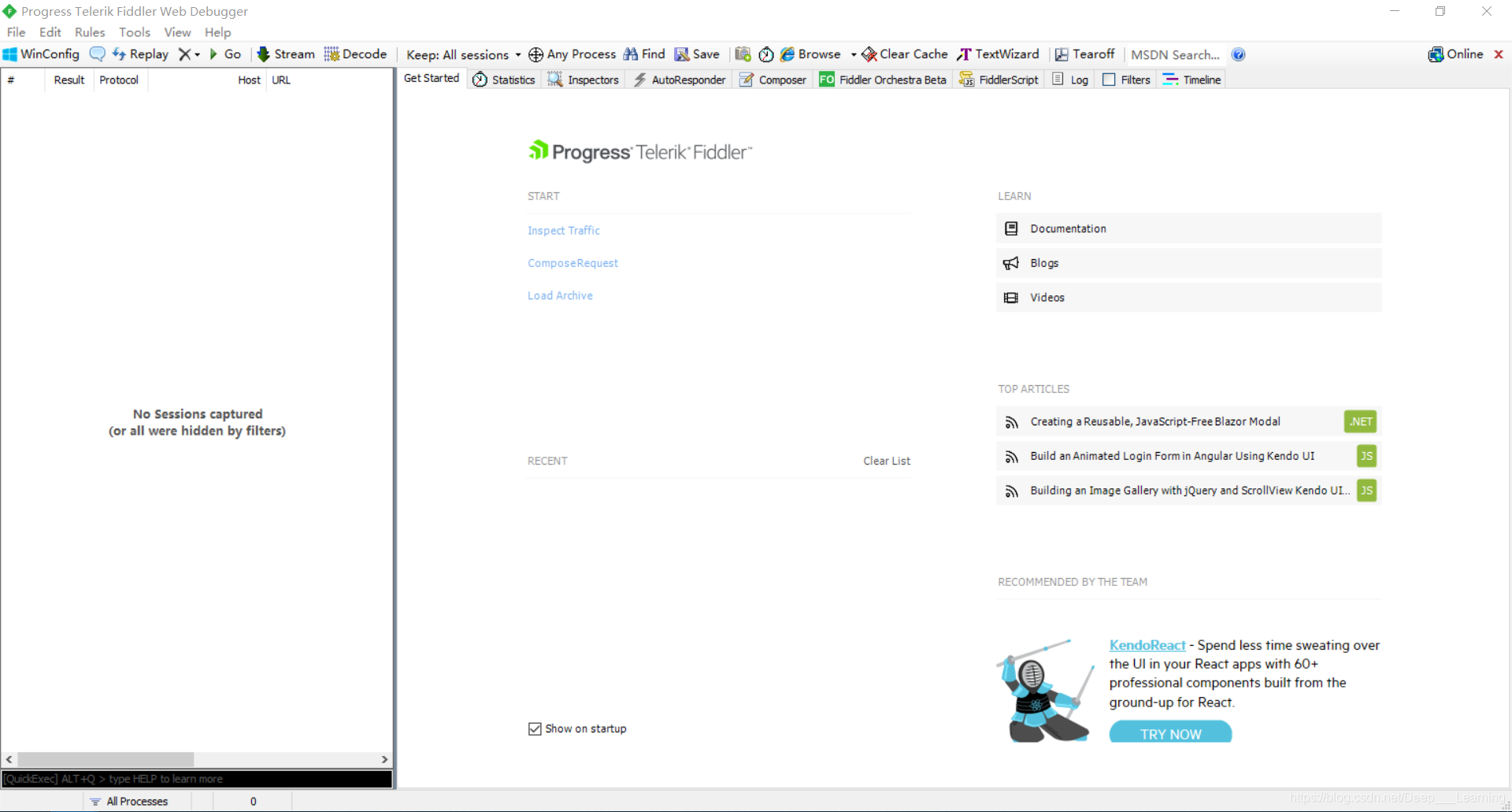Screen dimensions: 1512x812
Task: Sort sessions by Result column
Action: click(x=69, y=80)
